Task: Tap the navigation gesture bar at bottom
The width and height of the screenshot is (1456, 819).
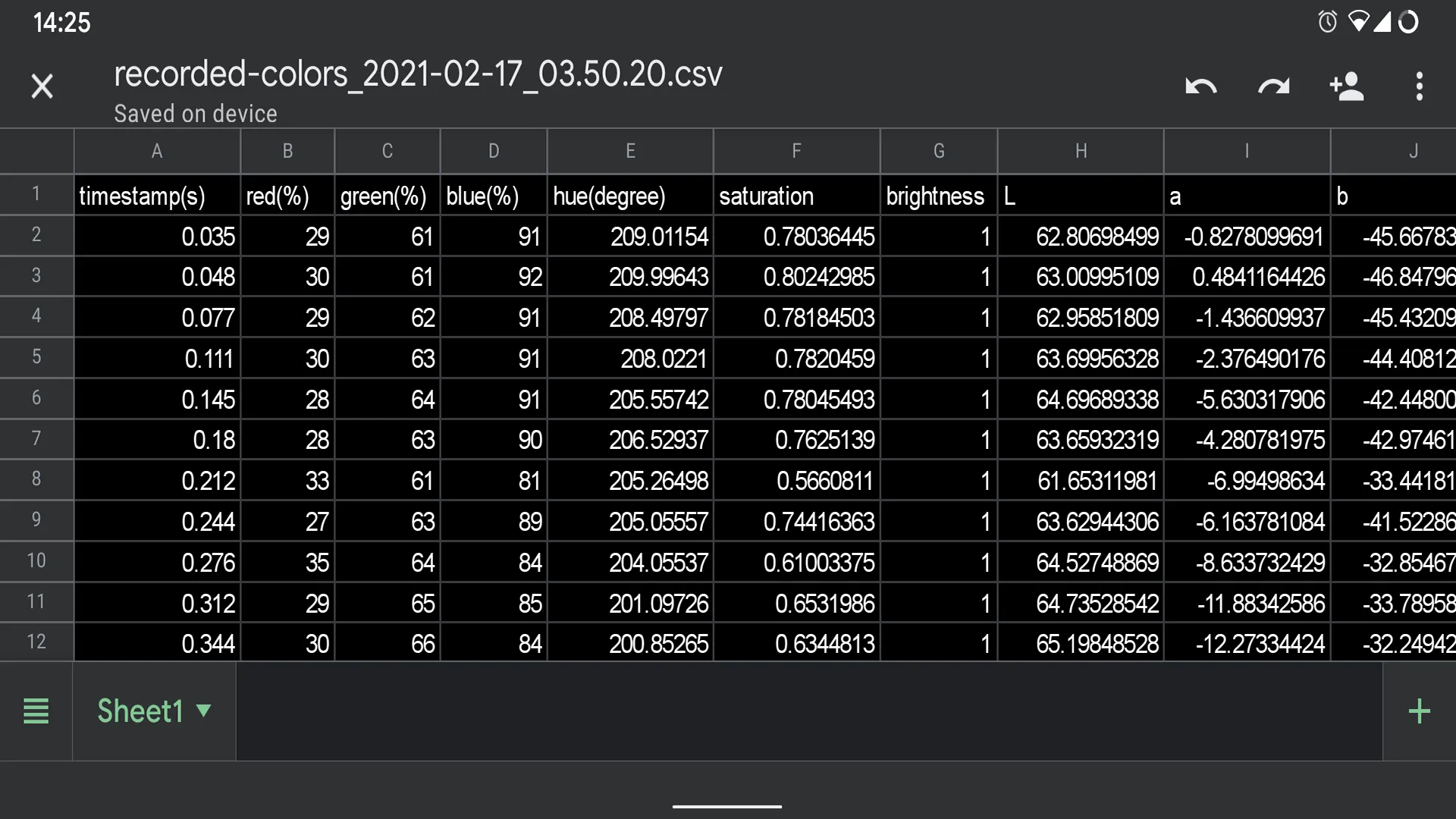Action: [727, 806]
